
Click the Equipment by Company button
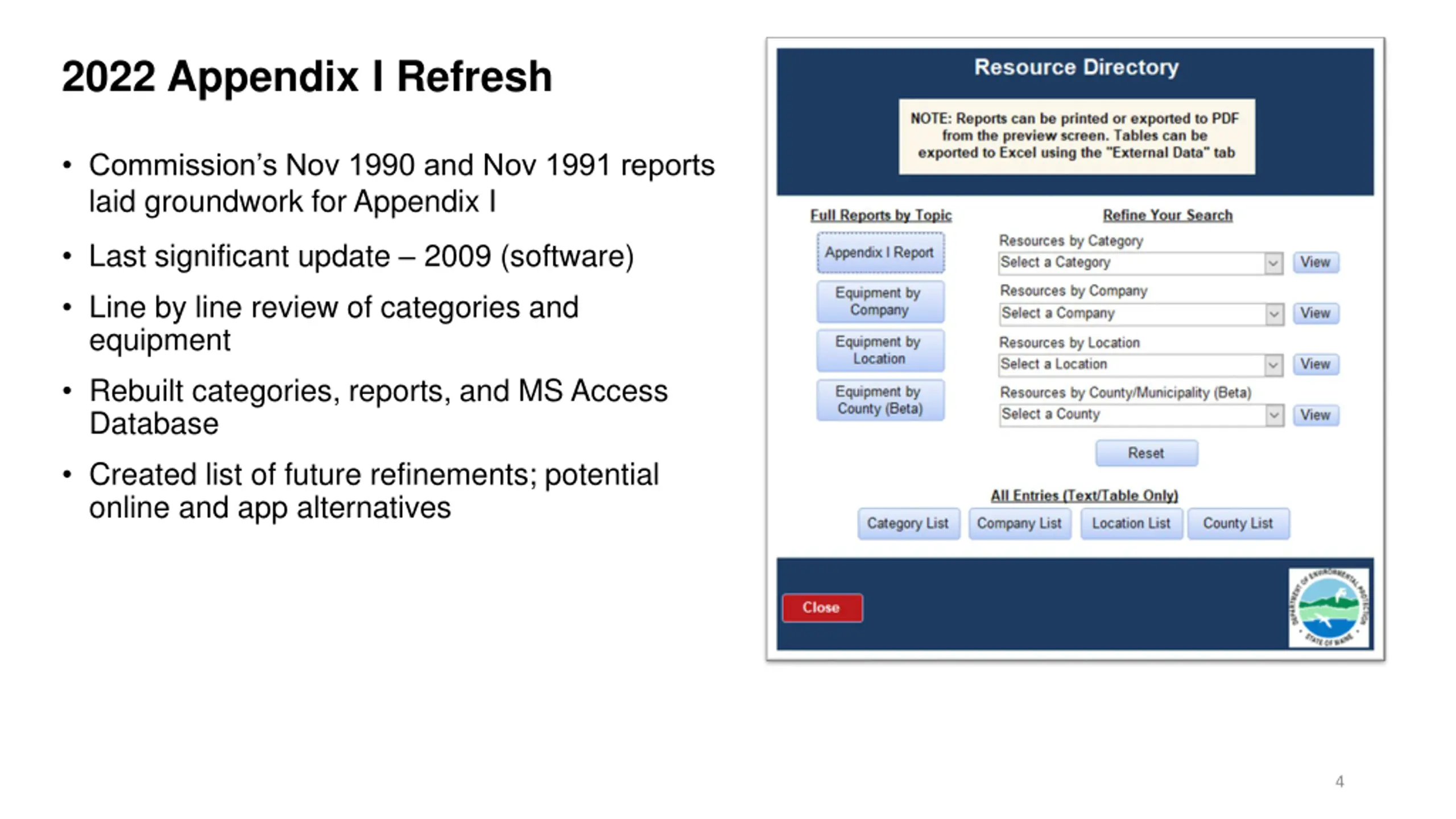[880, 301]
